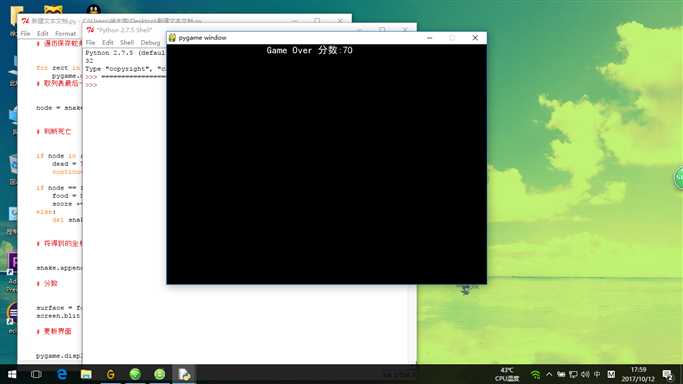Open Debug menu in Python Shell window
Screen dimensions: 683x384
pyautogui.click(x=150, y=42)
